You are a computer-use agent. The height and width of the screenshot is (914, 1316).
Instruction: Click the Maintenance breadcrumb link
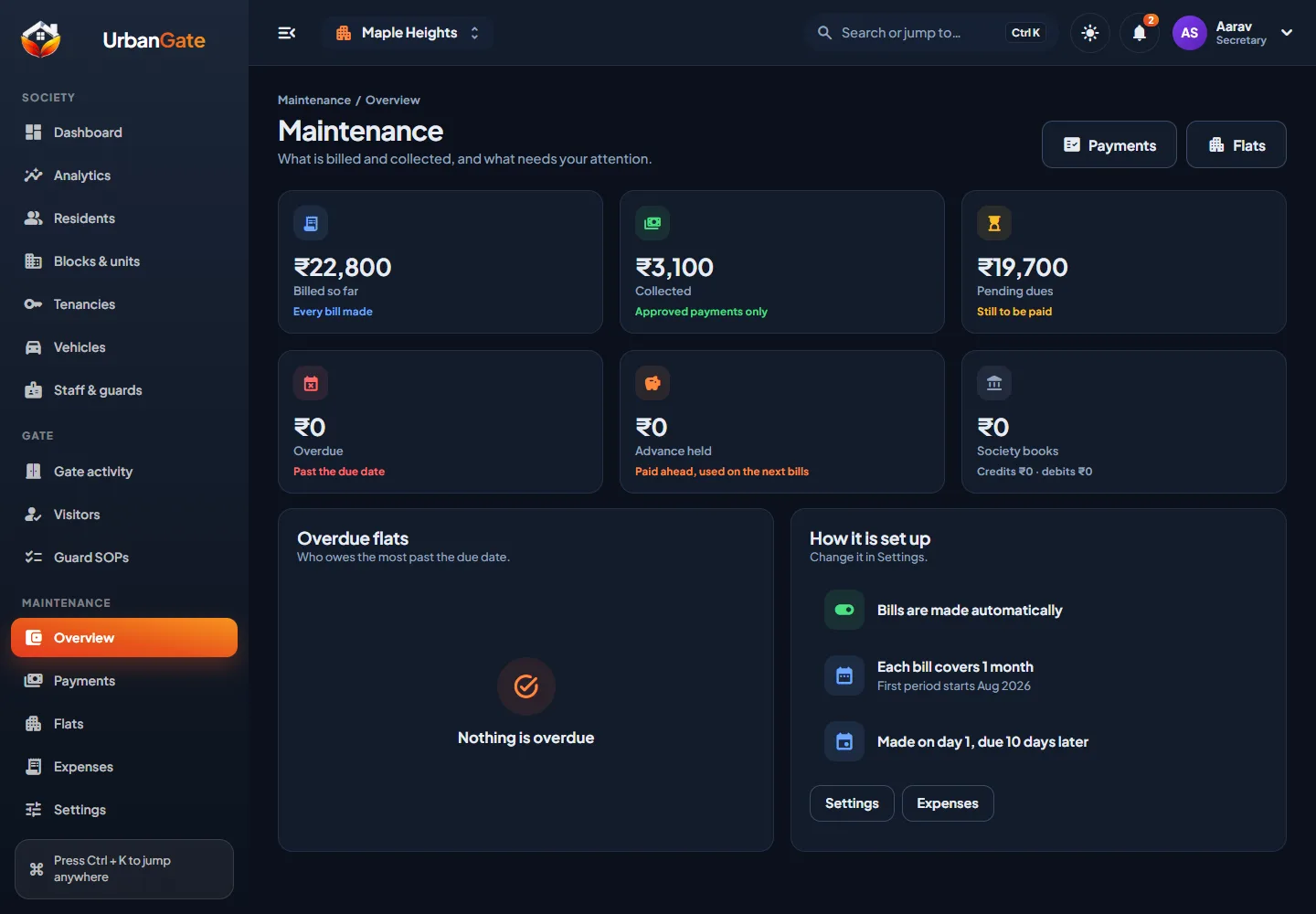[314, 101]
